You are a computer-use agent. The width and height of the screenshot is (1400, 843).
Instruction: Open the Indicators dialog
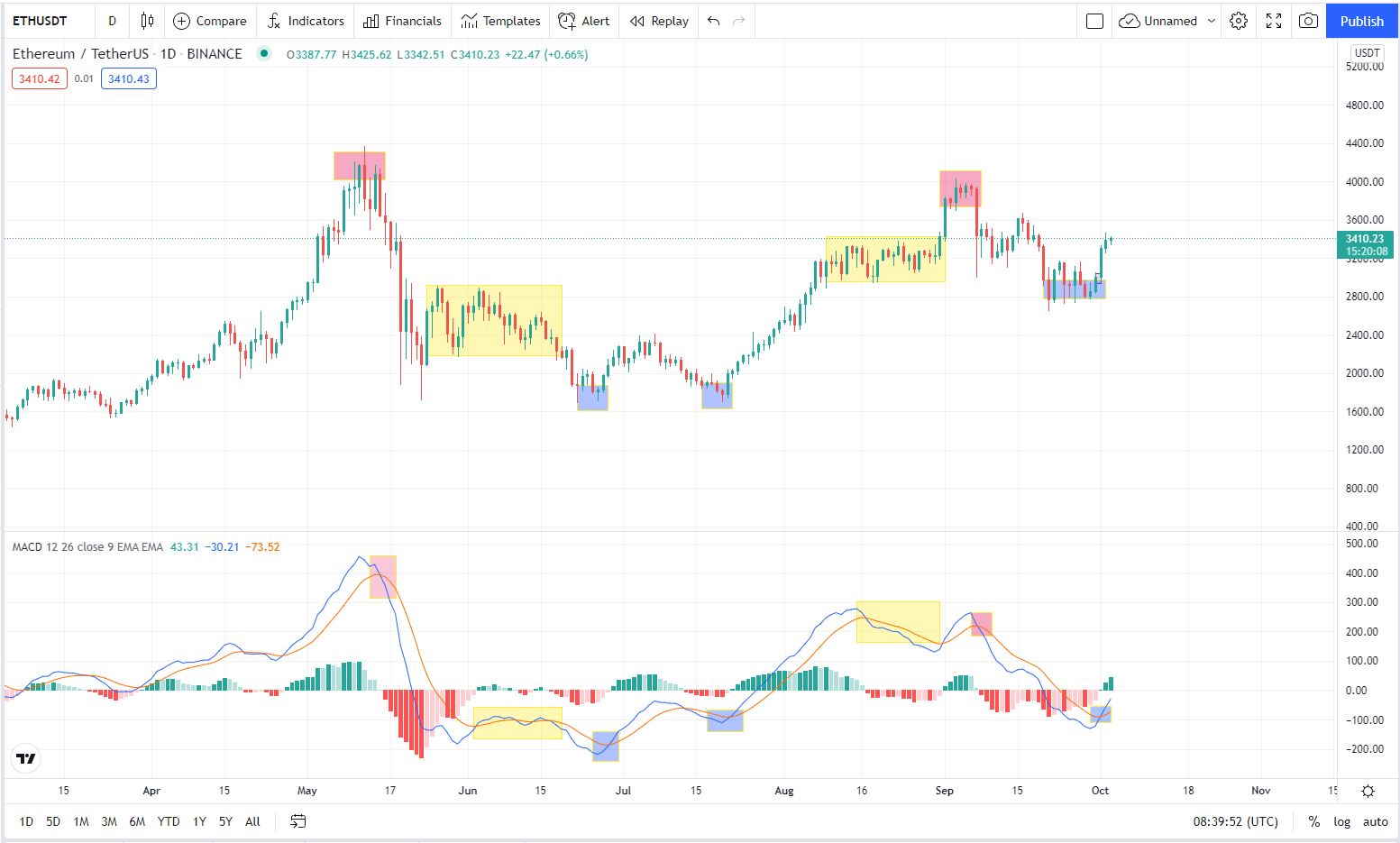point(306,21)
